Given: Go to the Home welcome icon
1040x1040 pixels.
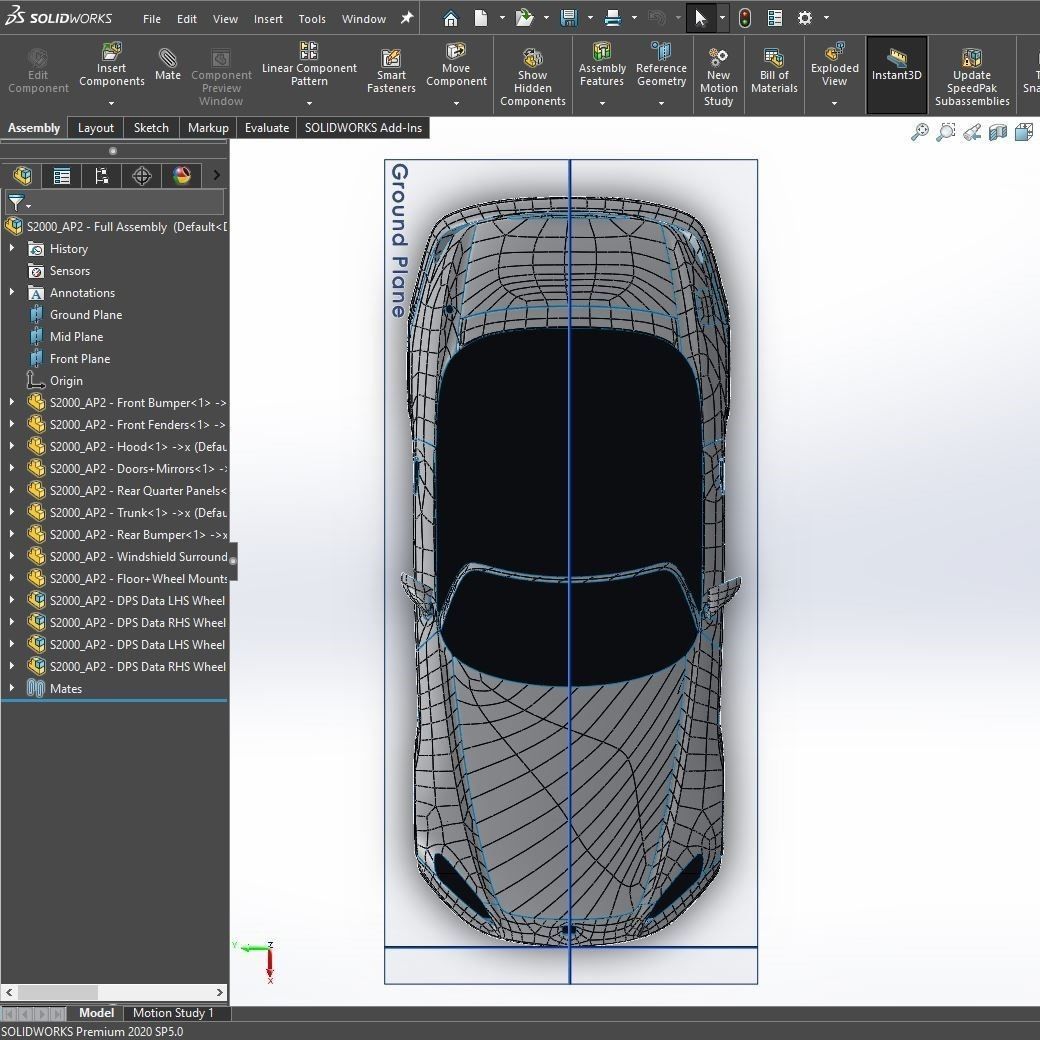Looking at the screenshot, I should 450,18.
